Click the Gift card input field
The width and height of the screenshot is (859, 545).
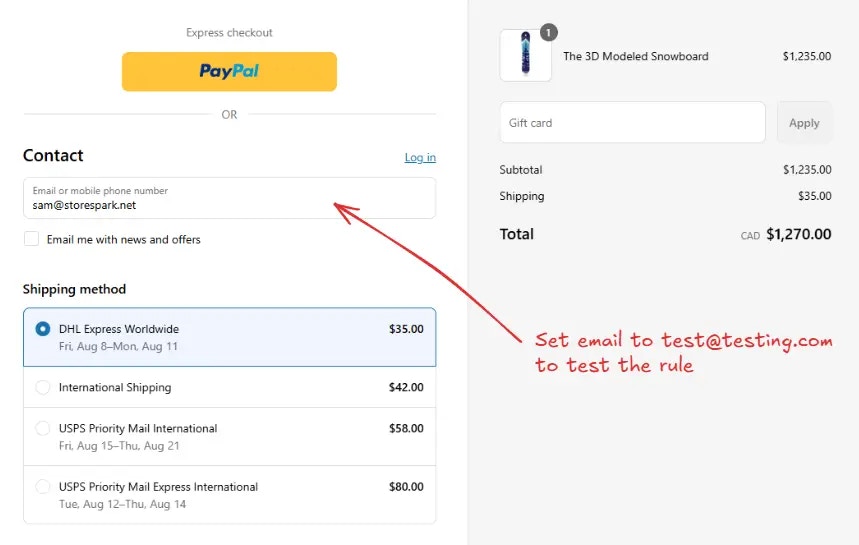coord(632,122)
